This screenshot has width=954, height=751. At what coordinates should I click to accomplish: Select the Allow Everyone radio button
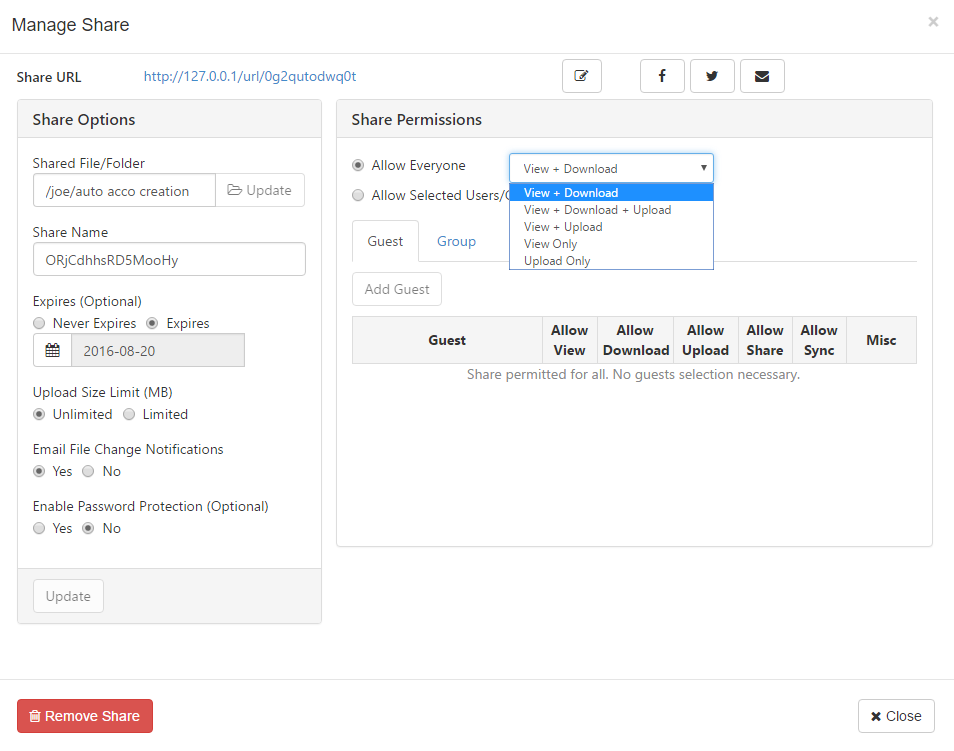(358, 166)
